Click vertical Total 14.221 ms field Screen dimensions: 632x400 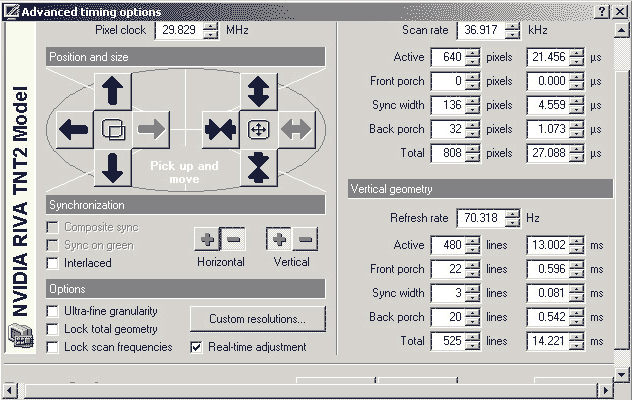click(x=549, y=341)
